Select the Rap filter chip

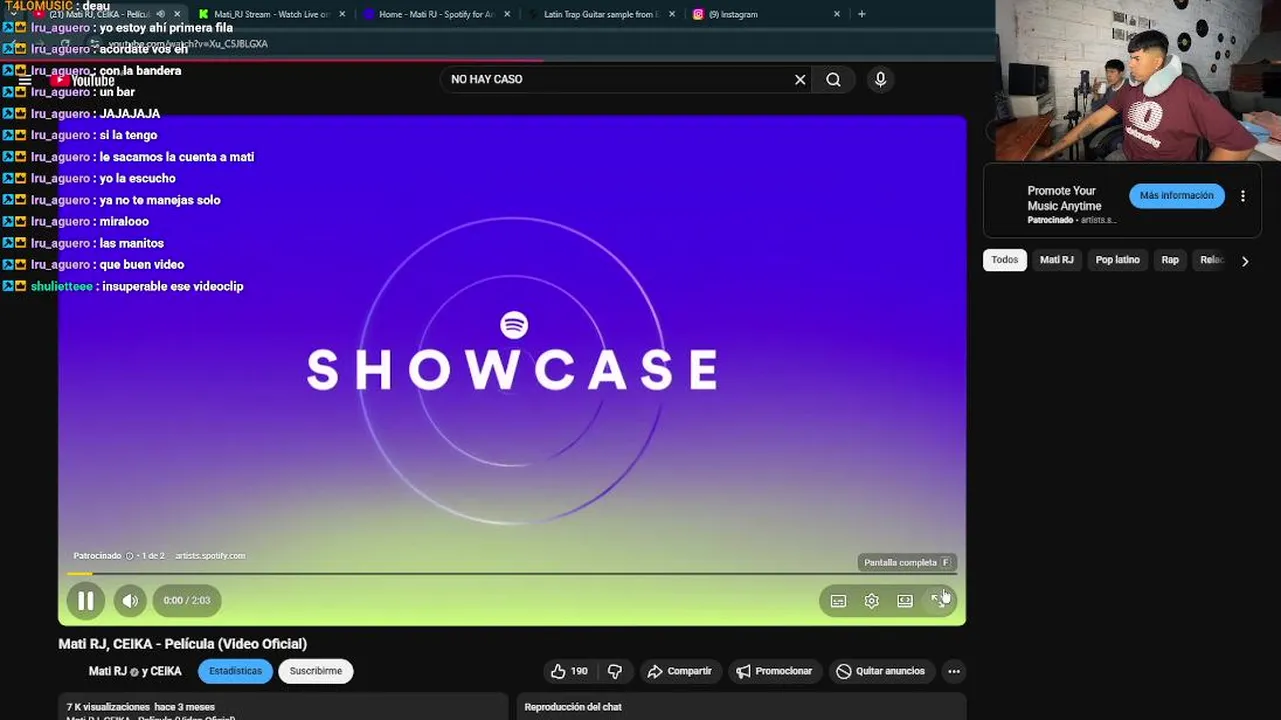[1170, 260]
